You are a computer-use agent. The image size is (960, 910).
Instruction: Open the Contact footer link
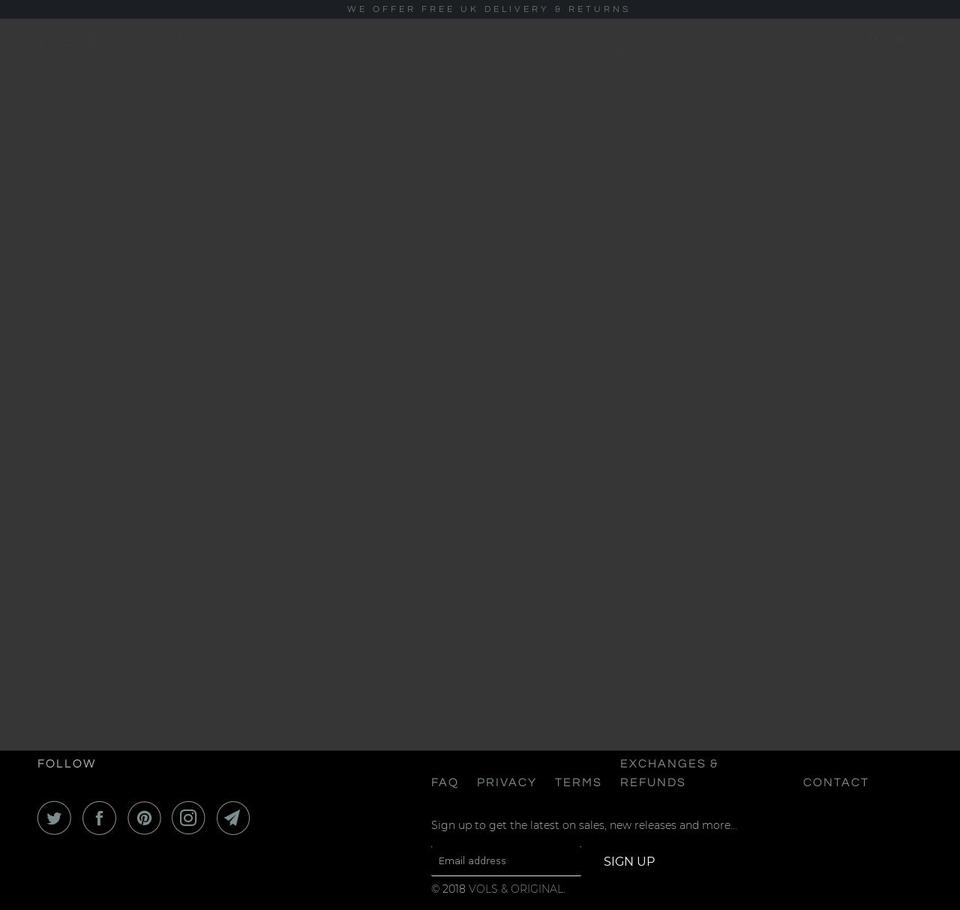coord(836,782)
